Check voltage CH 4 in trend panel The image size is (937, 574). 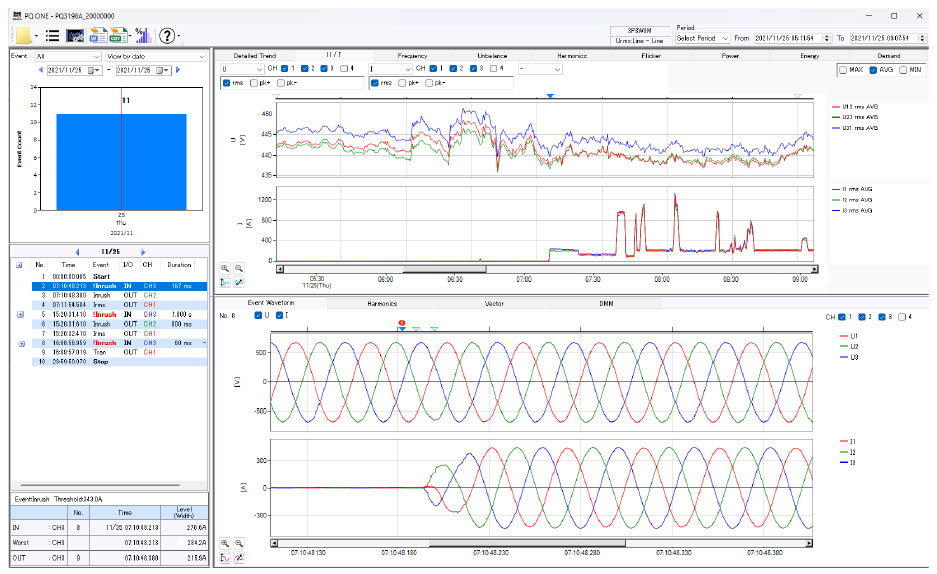342,69
